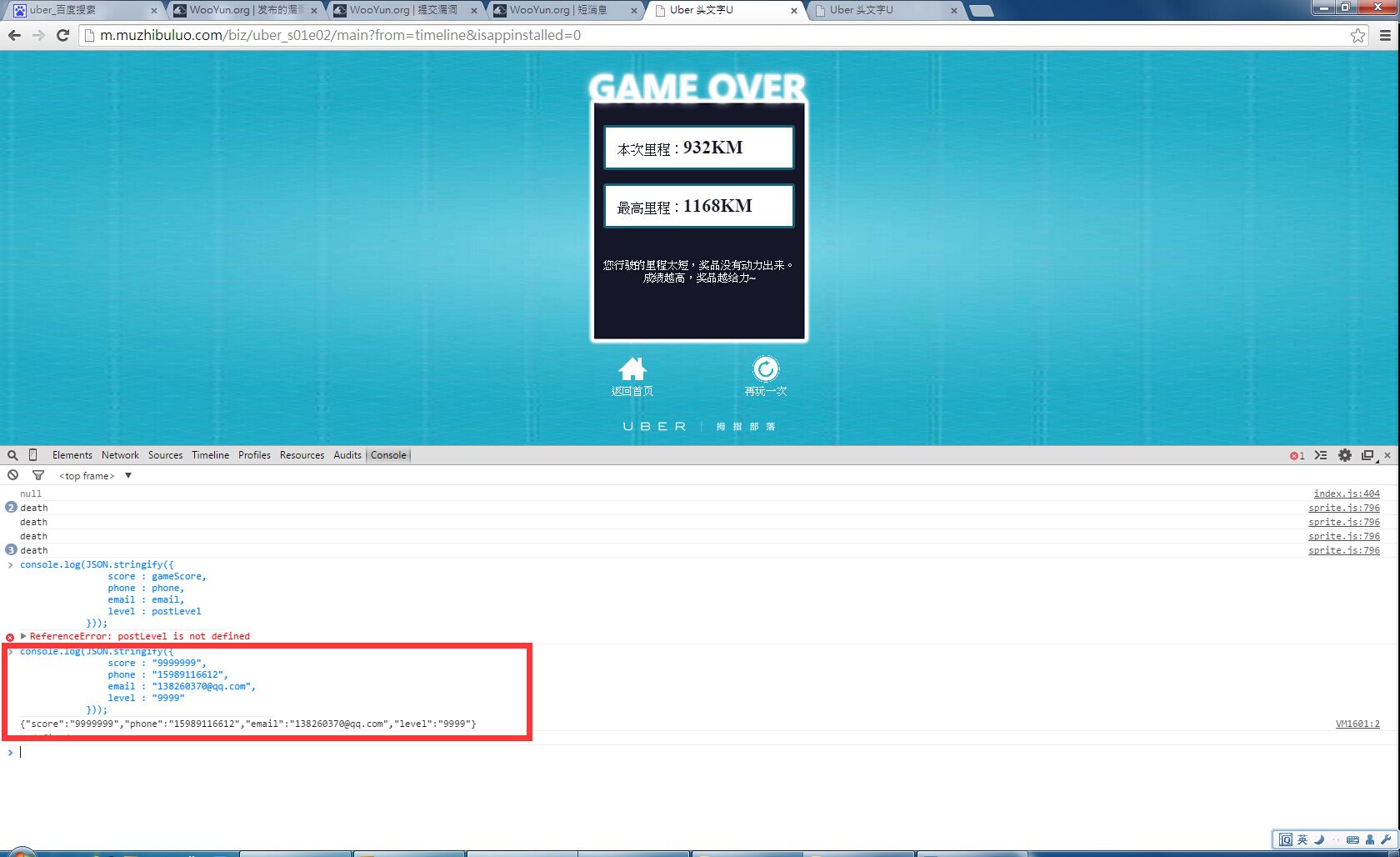
Task: Toggle the console filter funnel icon
Action: click(x=38, y=475)
